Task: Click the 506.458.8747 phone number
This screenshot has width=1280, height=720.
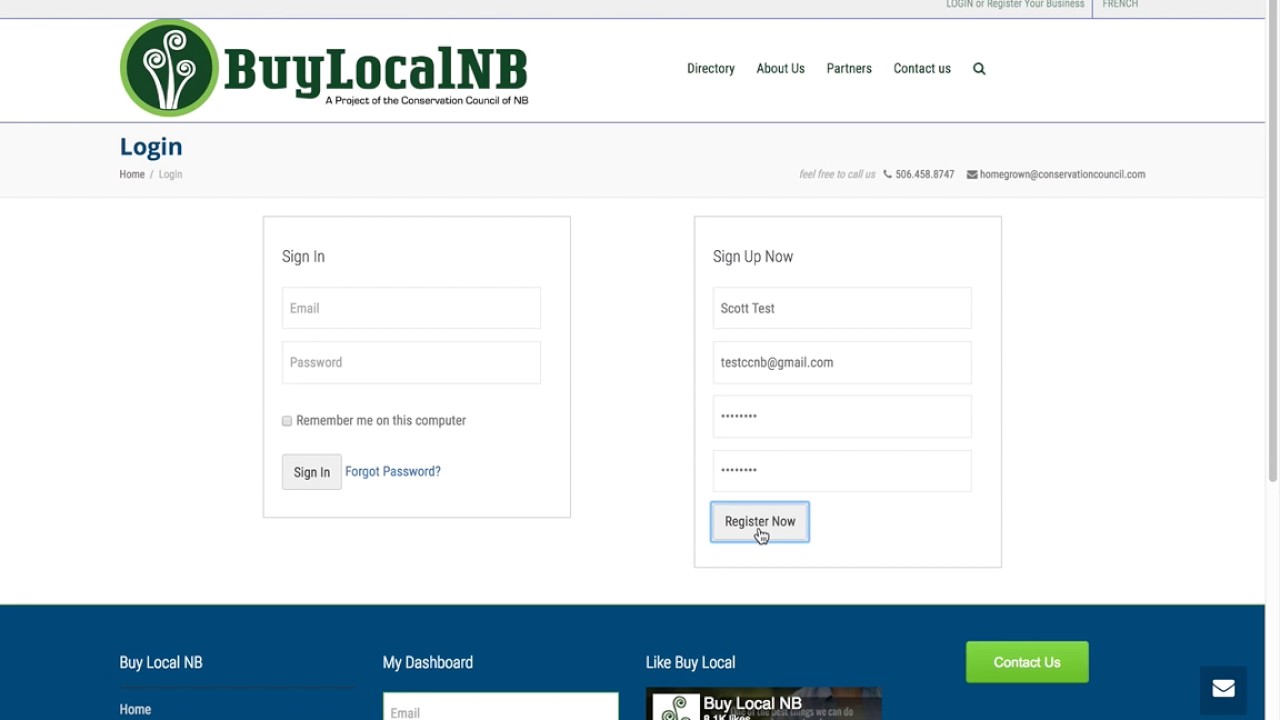Action: click(925, 174)
